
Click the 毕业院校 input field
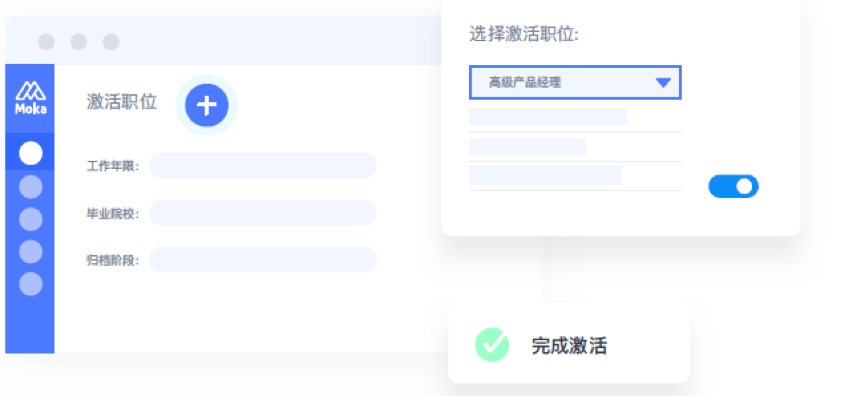tap(263, 213)
